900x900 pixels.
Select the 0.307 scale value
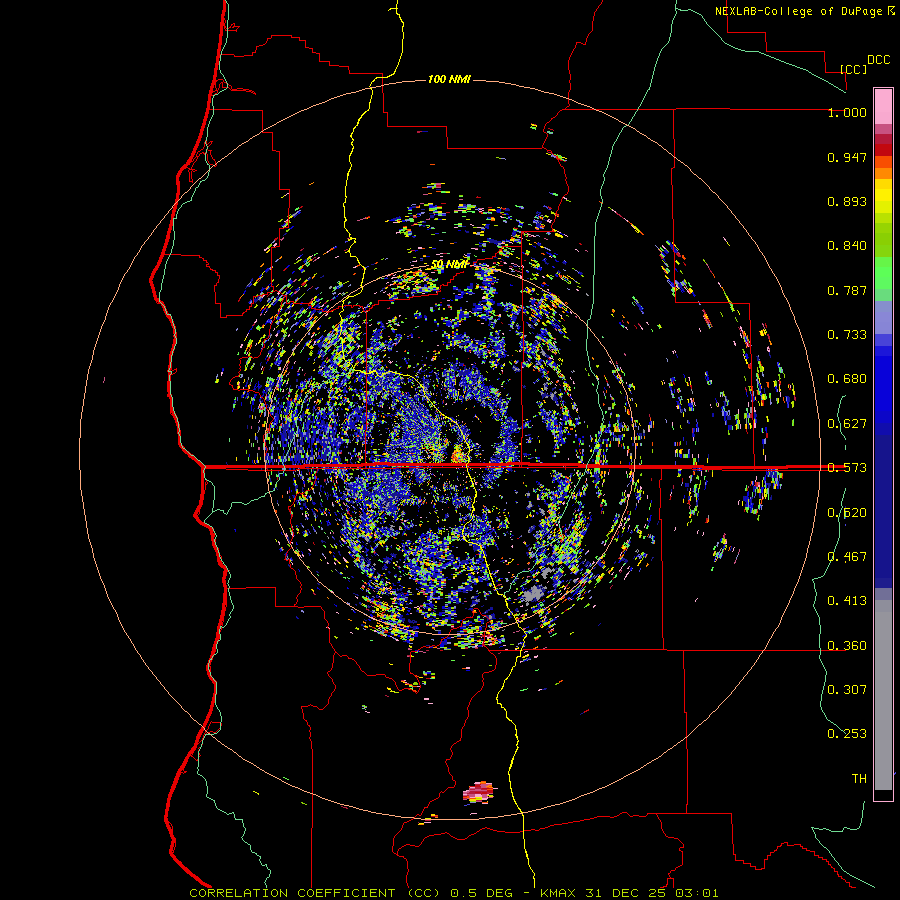pyautogui.click(x=847, y=689)
